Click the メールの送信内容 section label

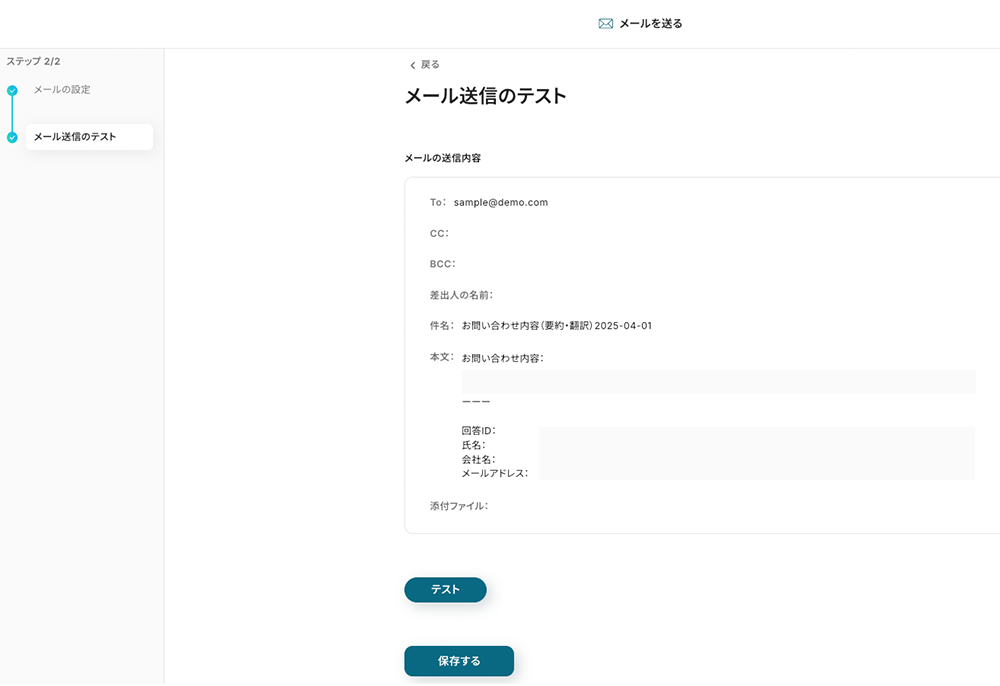click(443, 158)
